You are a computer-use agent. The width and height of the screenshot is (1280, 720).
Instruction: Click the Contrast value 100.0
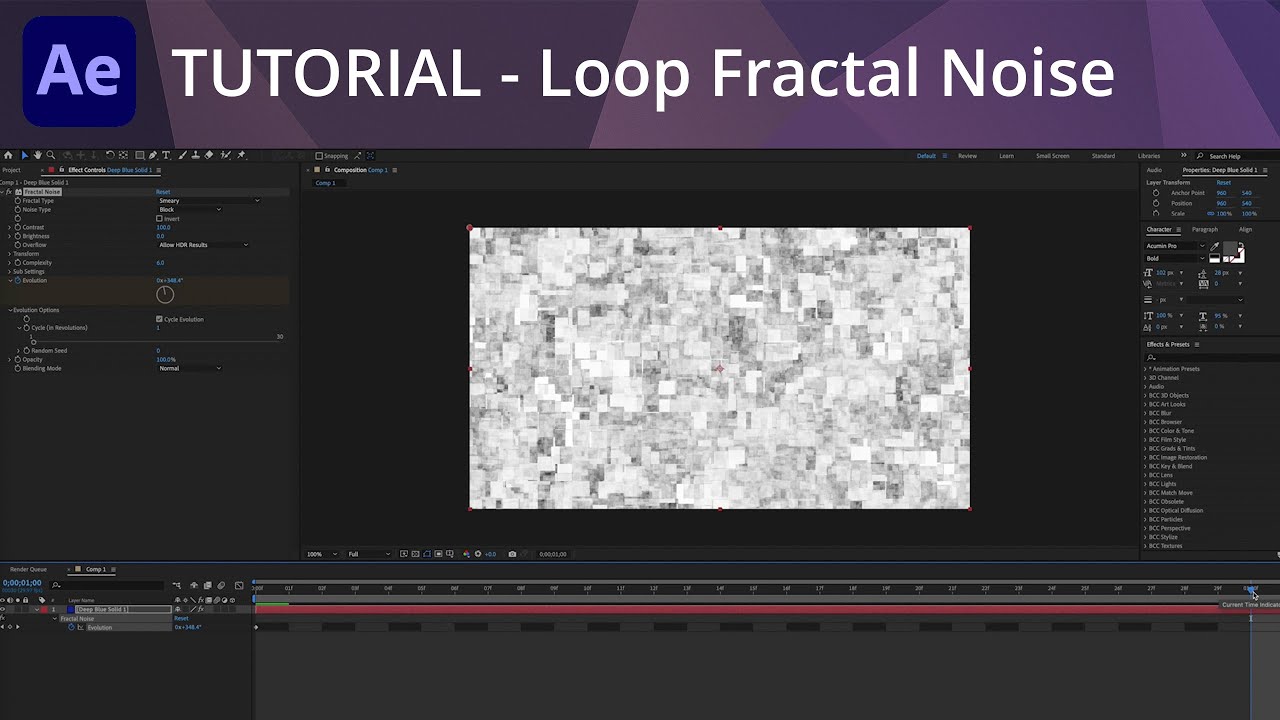pos(164,228)
